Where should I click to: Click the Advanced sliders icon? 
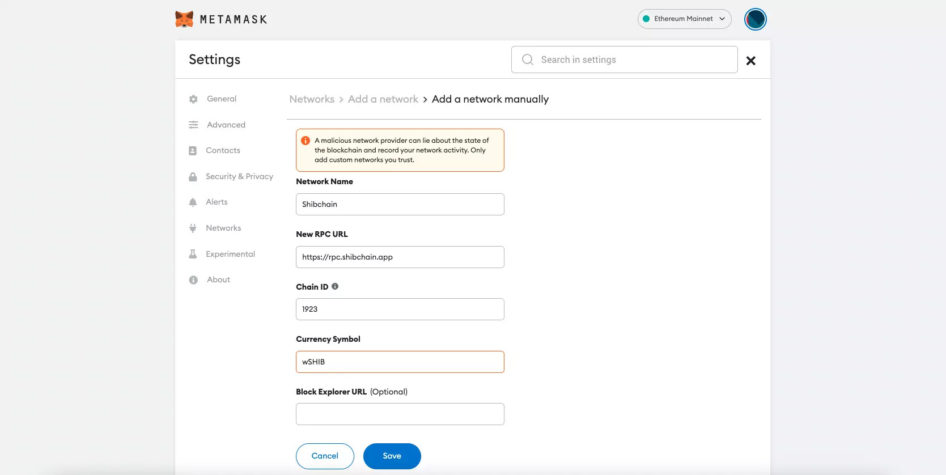(x=193, y=125)
